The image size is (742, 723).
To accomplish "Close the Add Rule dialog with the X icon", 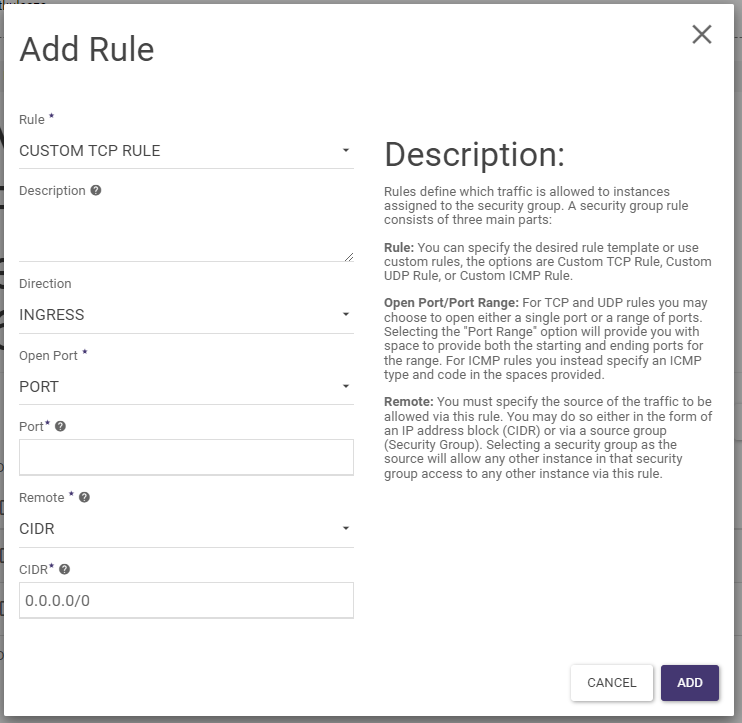I will (702, 35).
